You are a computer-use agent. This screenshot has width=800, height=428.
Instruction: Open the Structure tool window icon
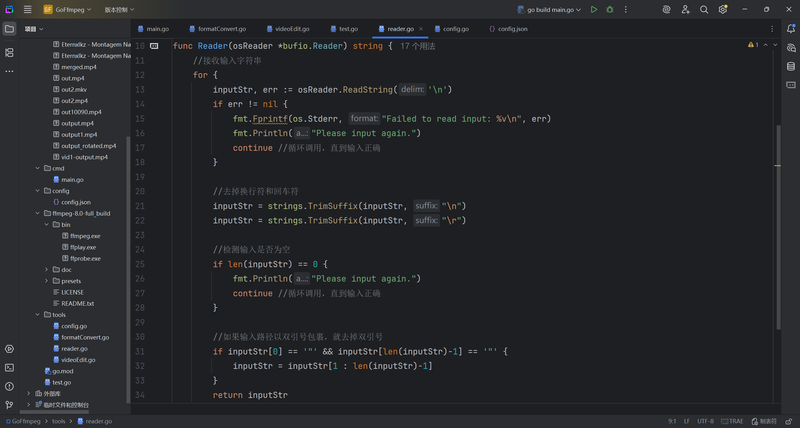coord(9,53)
